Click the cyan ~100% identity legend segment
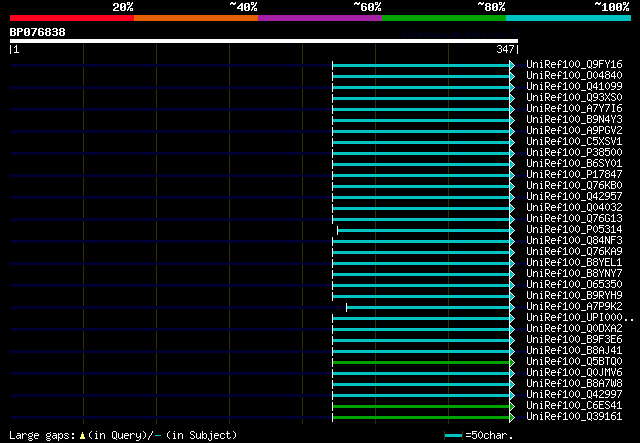This screenshot has width=640, height=443. [569, 18]
